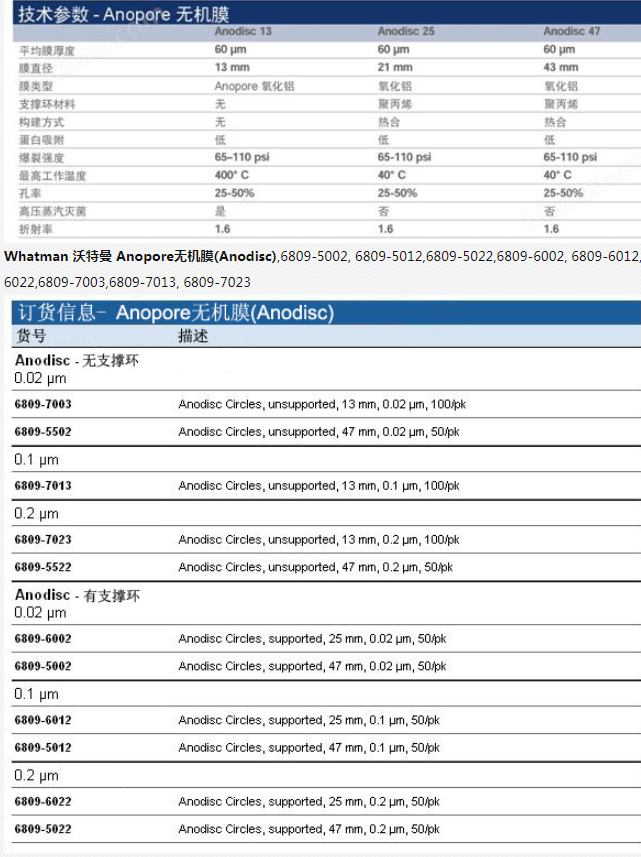Select the Anodisc - 有支撑环 section label

pos(78,595)
